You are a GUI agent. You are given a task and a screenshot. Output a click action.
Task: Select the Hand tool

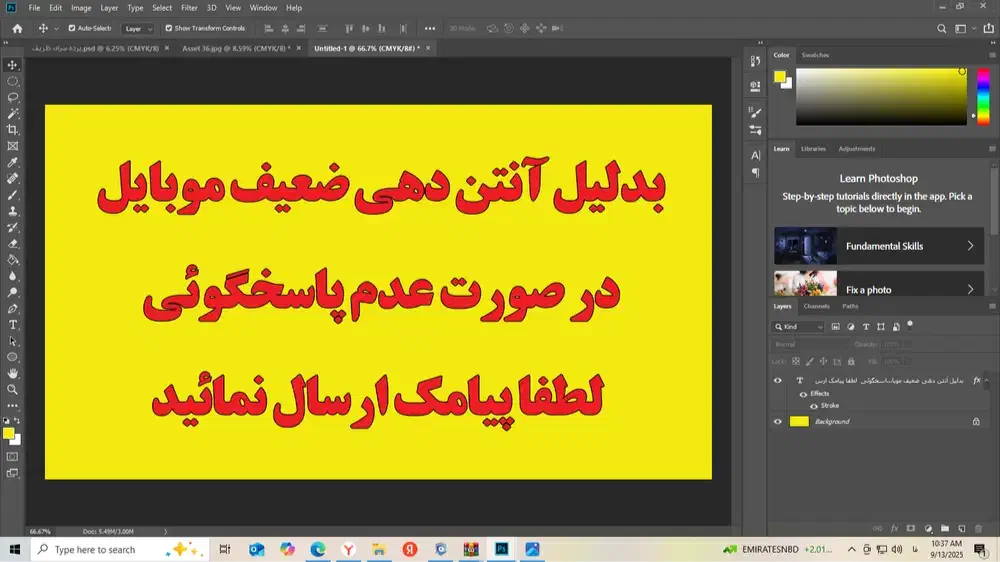click(12, 373)
